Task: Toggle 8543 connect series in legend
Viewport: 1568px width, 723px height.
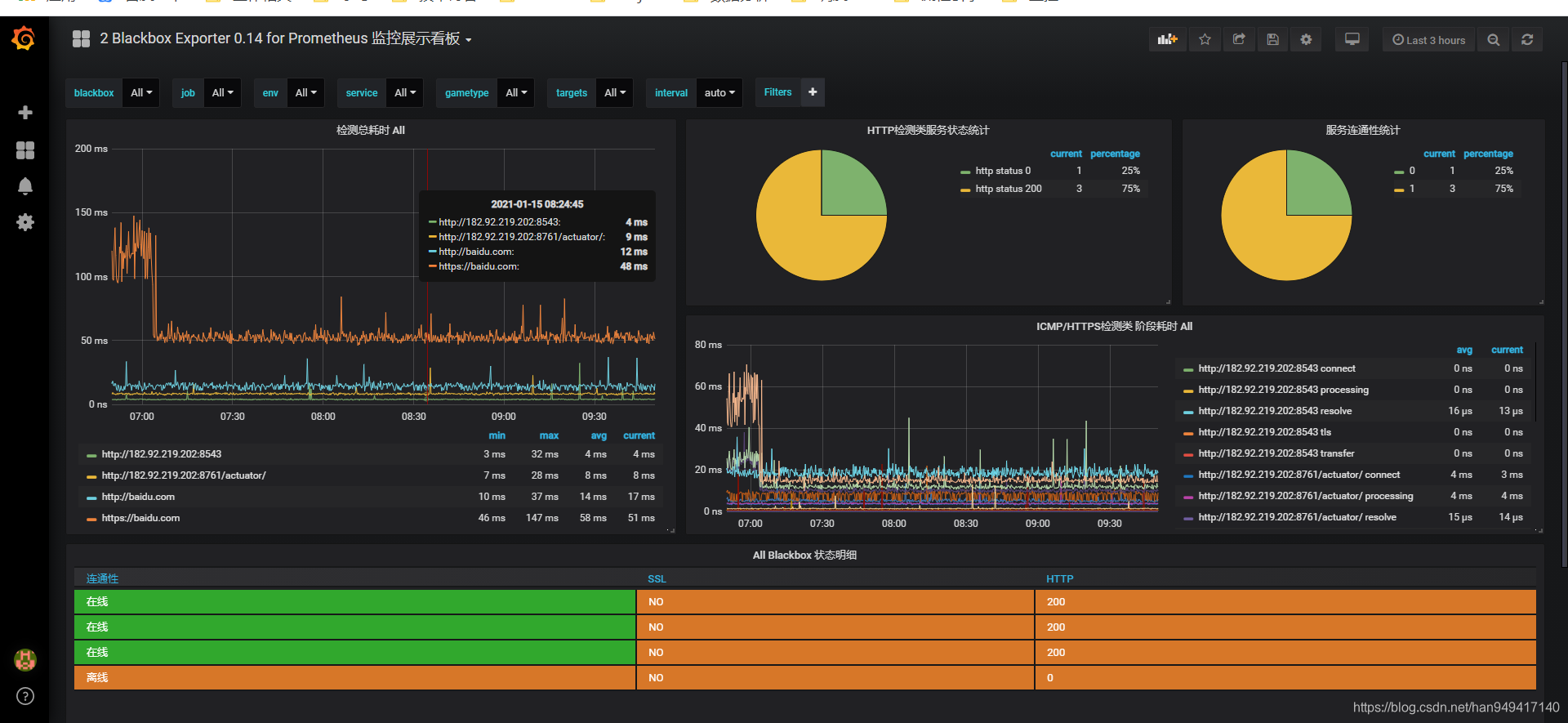Action: 1276,368
